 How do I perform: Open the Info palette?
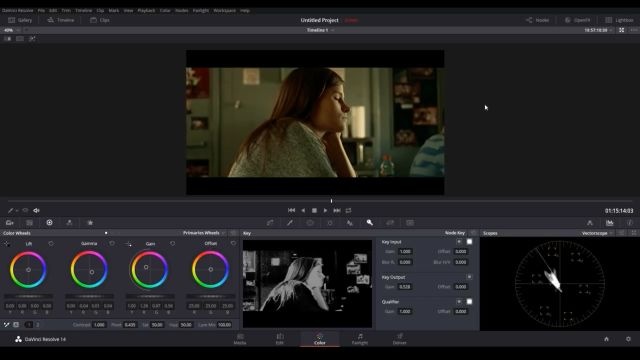click(630, 222)
